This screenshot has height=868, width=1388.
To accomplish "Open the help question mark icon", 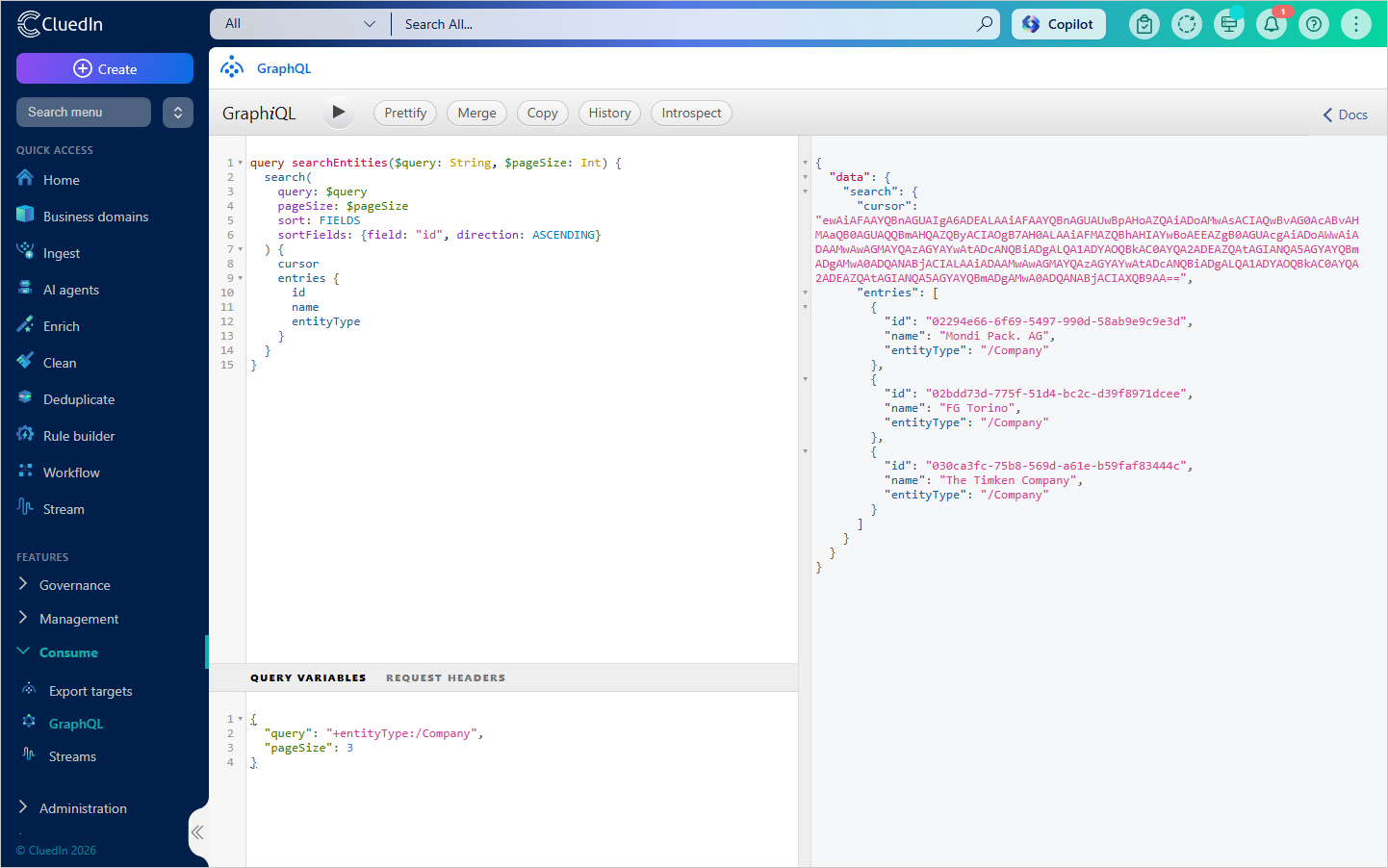I will click(x=1314, y=24).
